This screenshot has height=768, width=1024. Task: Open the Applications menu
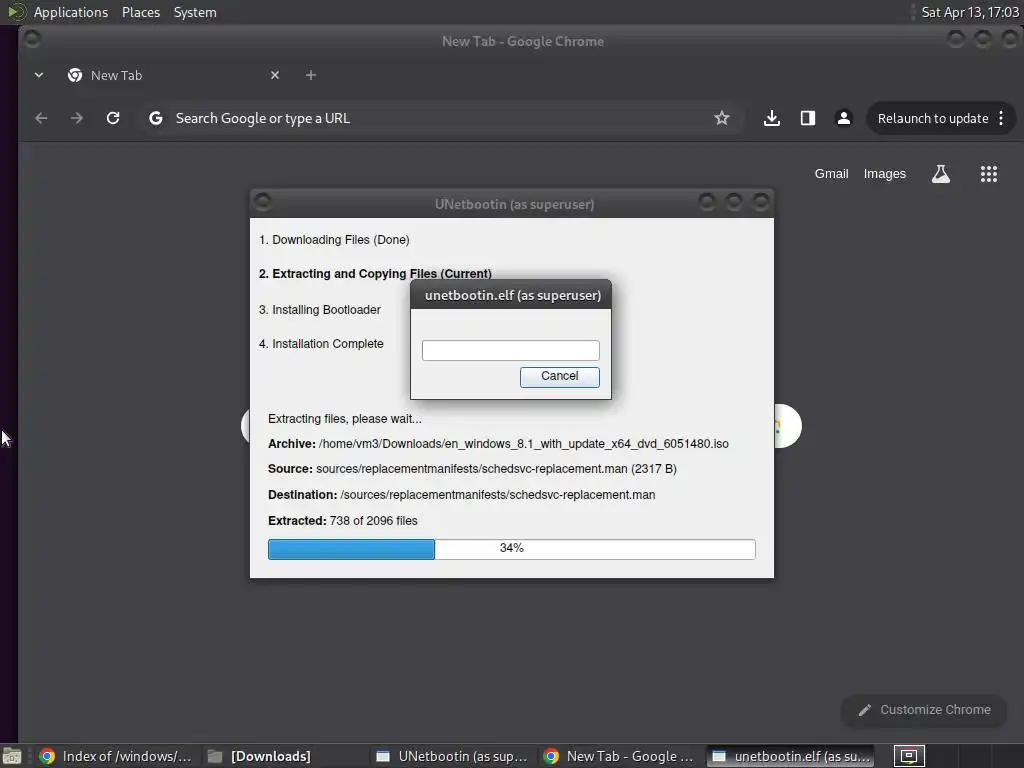pyautogui.click(x=71, y=12)
